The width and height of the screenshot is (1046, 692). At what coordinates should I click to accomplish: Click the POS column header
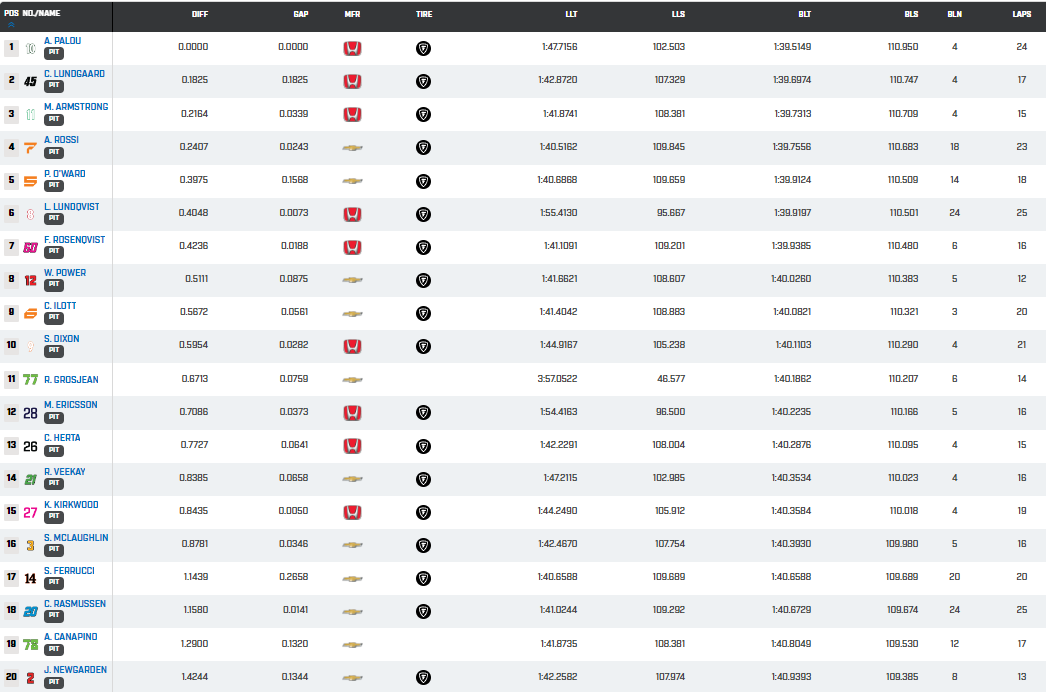coord(11,15)
